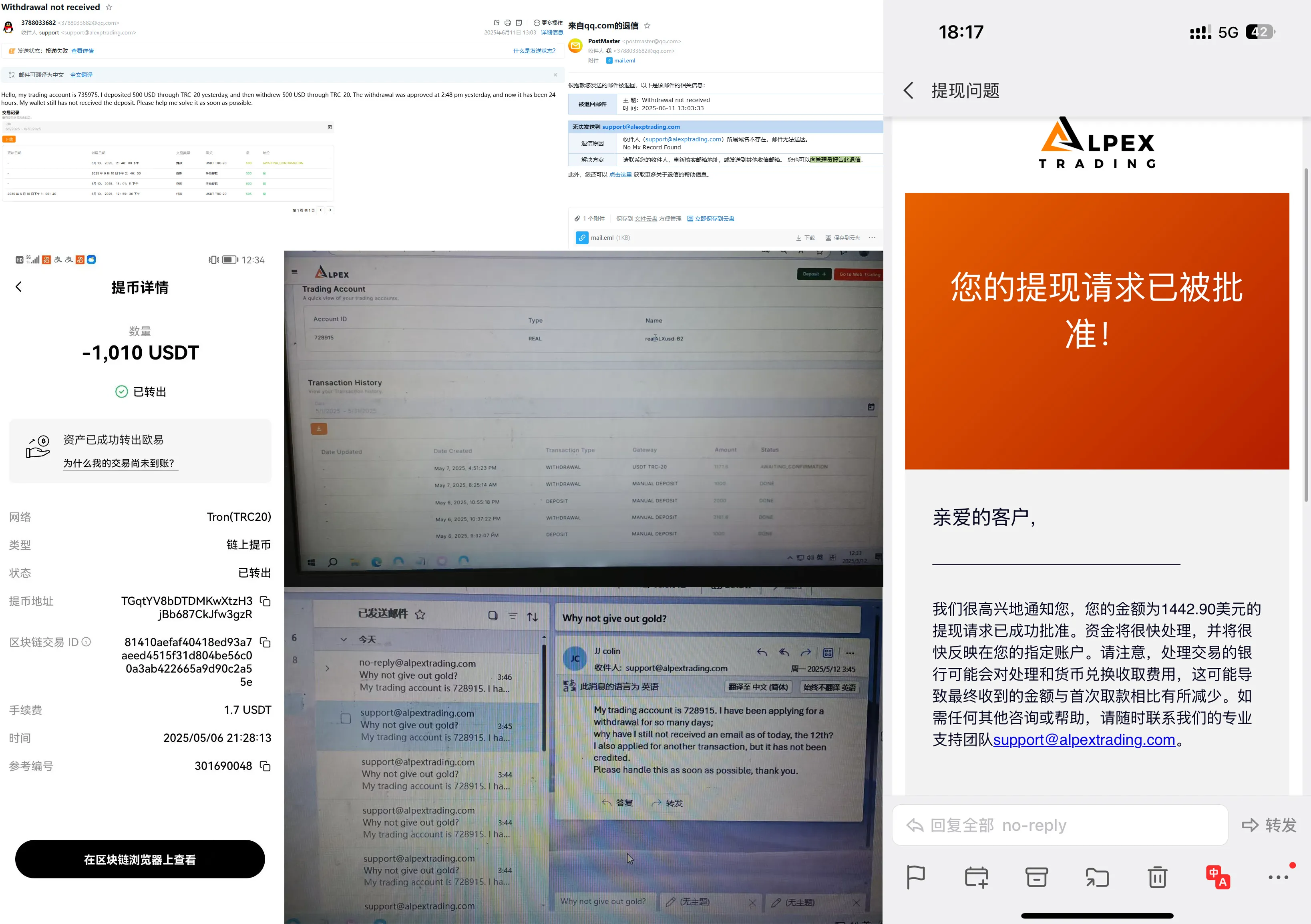Expand the no-reply@alpextrading.com 3:46 thread
The height and width of the screenshot is (924, 1311).
coord(327,668)
